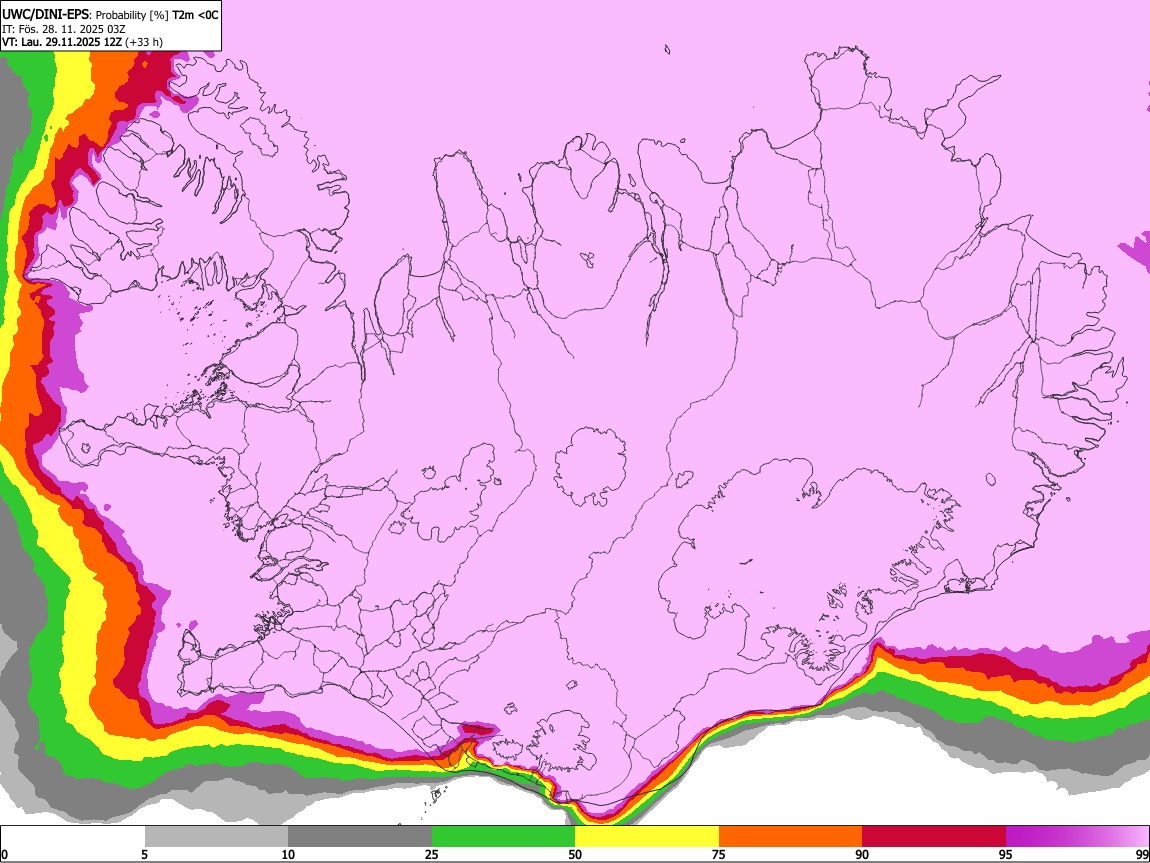Click the gray 5-10 percent legend segment
The width and height of the screenshot is (1150, 863).
tap(216, 837)
